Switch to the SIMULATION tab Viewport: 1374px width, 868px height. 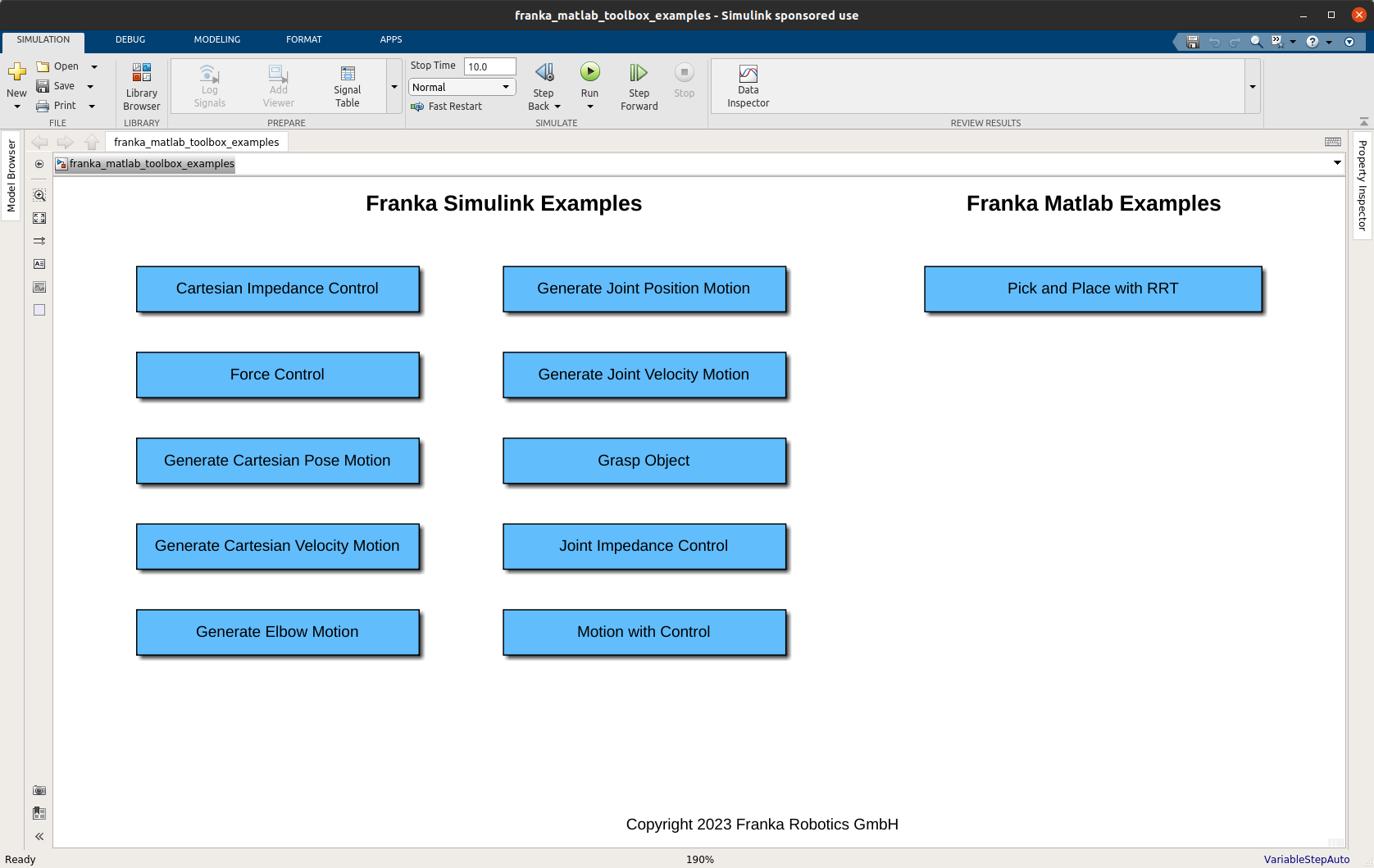pos(43,39)
